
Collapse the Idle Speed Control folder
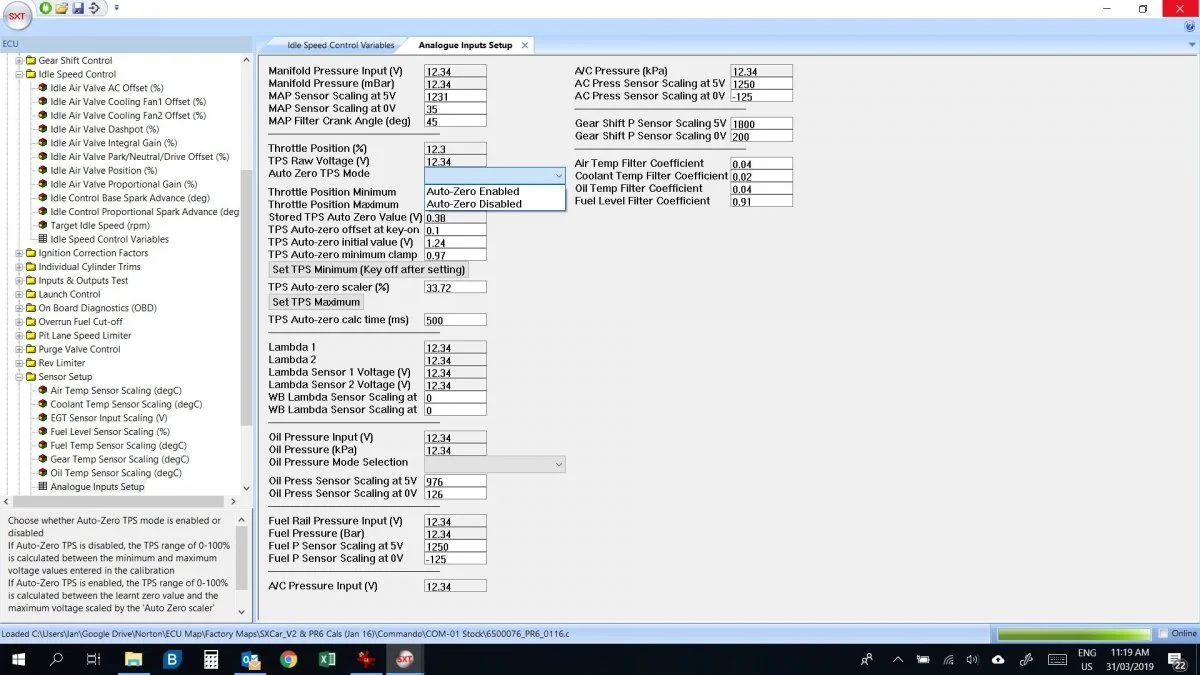pyautogui.click(x=19, y=74)
